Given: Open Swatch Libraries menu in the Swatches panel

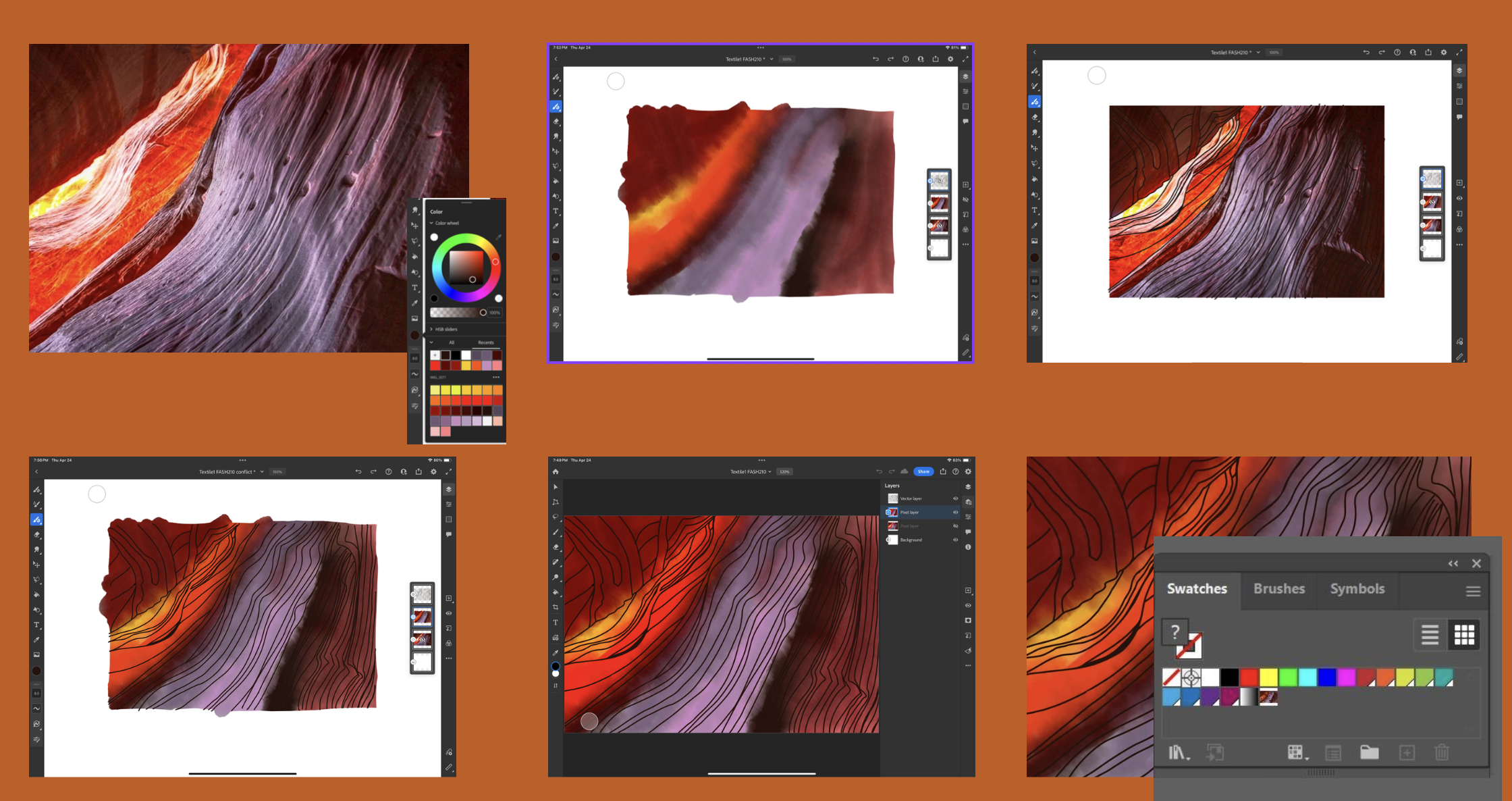Looking at the screenshot, I should pyautogui.click(x=1178, y=752).
